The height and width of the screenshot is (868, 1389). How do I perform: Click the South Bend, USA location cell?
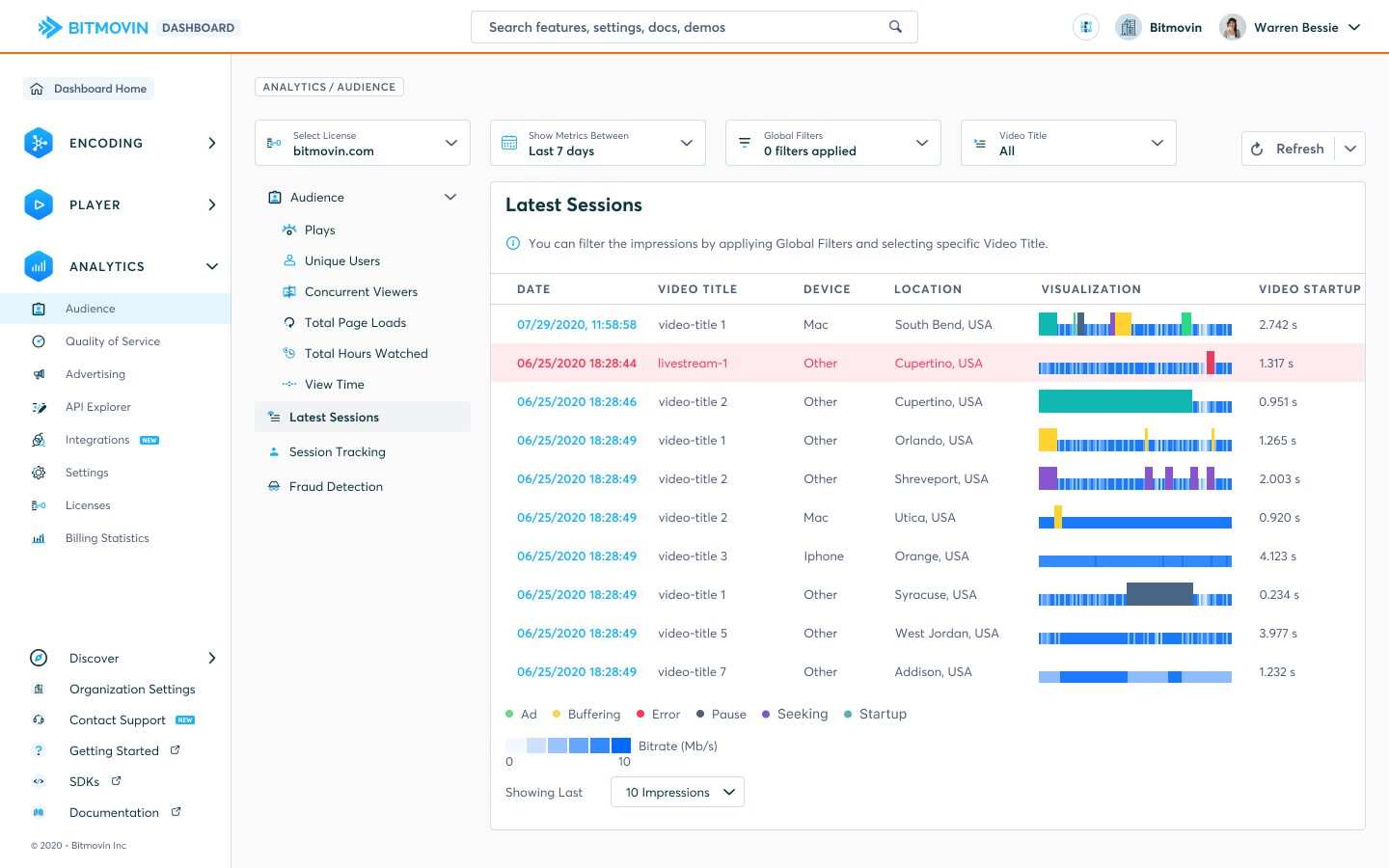click(x=943, y=324)
